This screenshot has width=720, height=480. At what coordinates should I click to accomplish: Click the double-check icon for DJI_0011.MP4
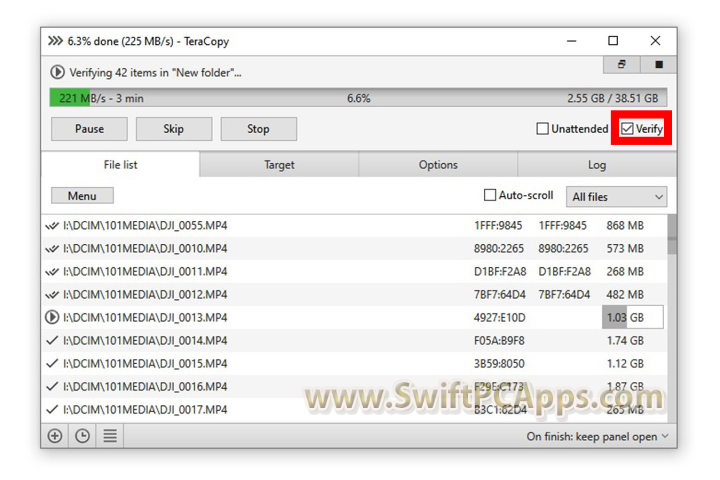(52, 271)
